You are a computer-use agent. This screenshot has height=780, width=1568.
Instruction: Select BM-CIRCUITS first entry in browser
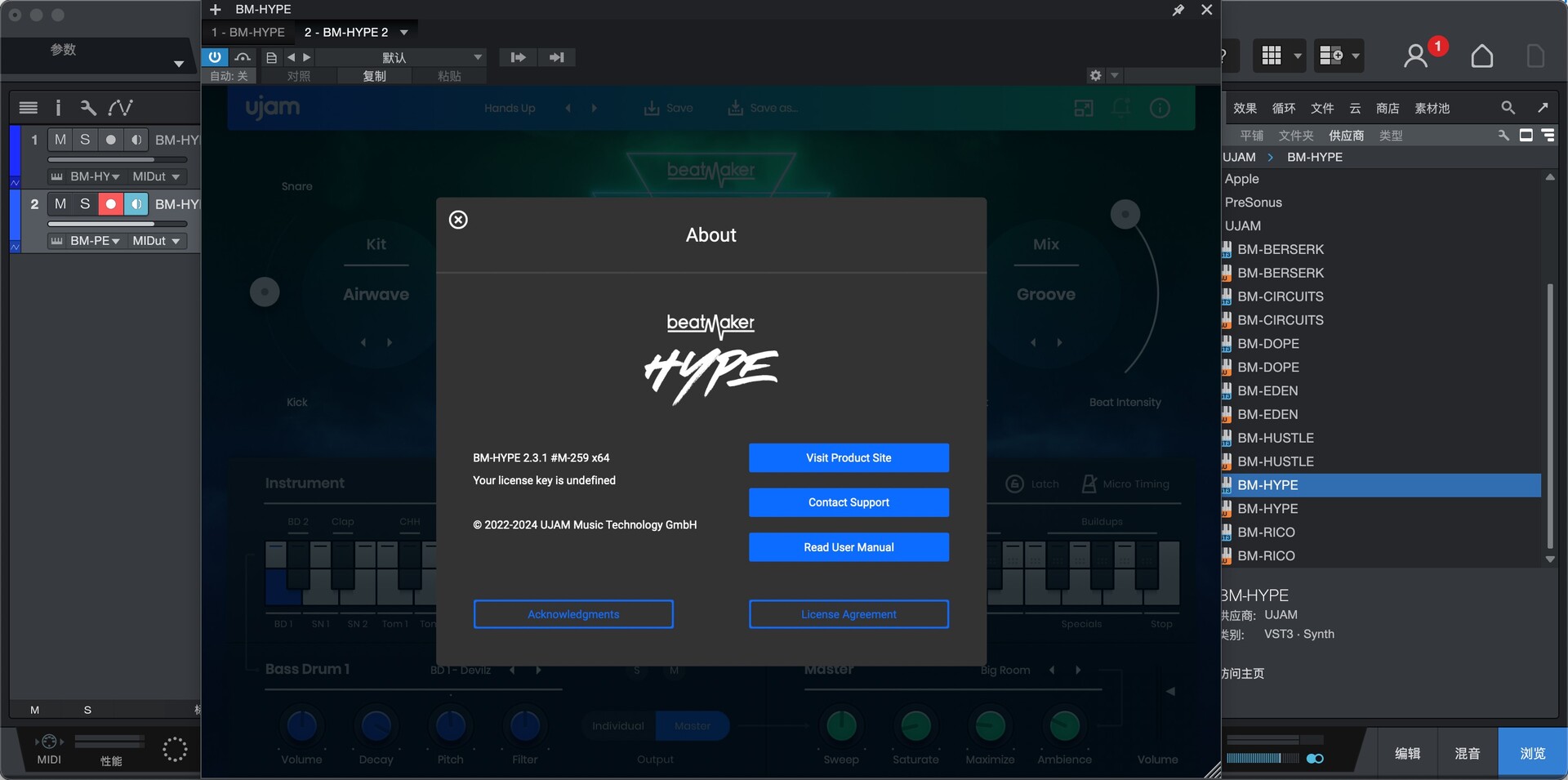pos(1281,296)
